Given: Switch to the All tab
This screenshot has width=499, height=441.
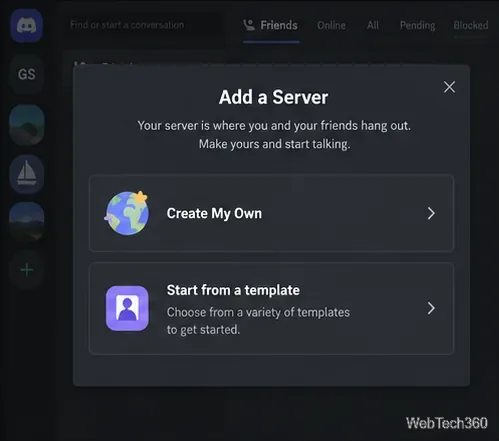Looking at the screenshot, I should [x=373, y=25].
